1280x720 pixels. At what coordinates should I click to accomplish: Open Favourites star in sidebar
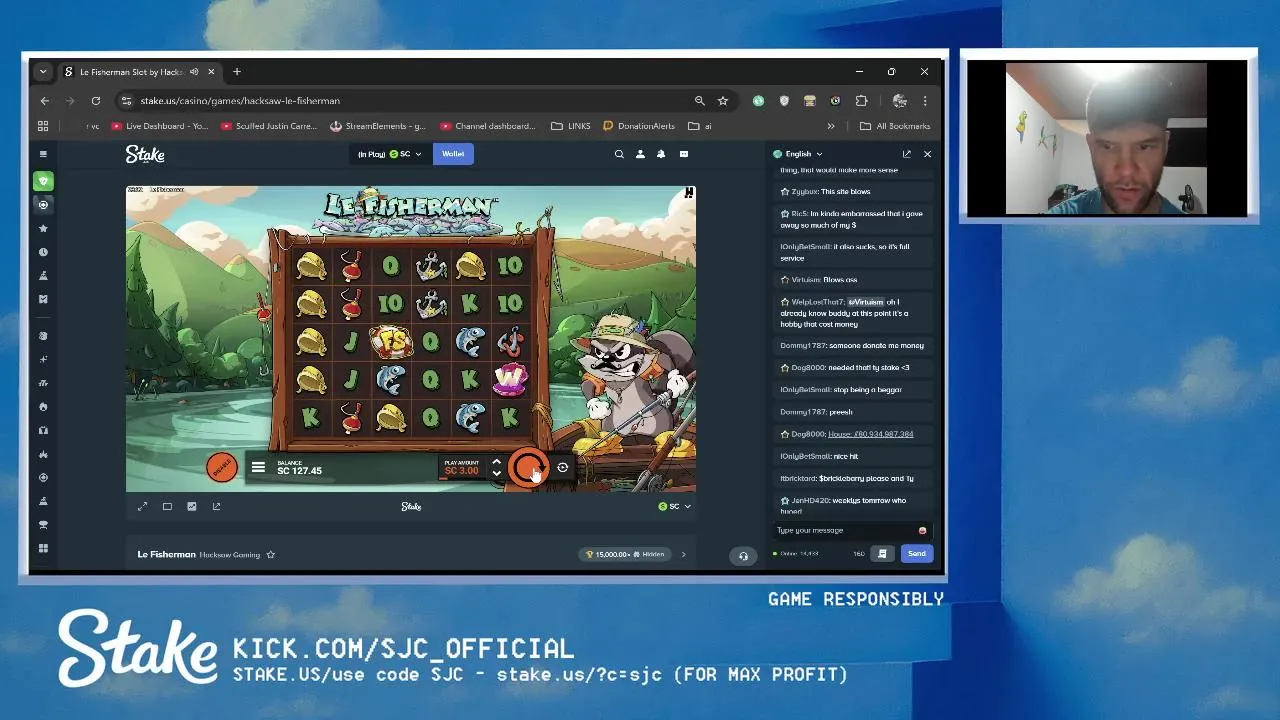point(43,228)
